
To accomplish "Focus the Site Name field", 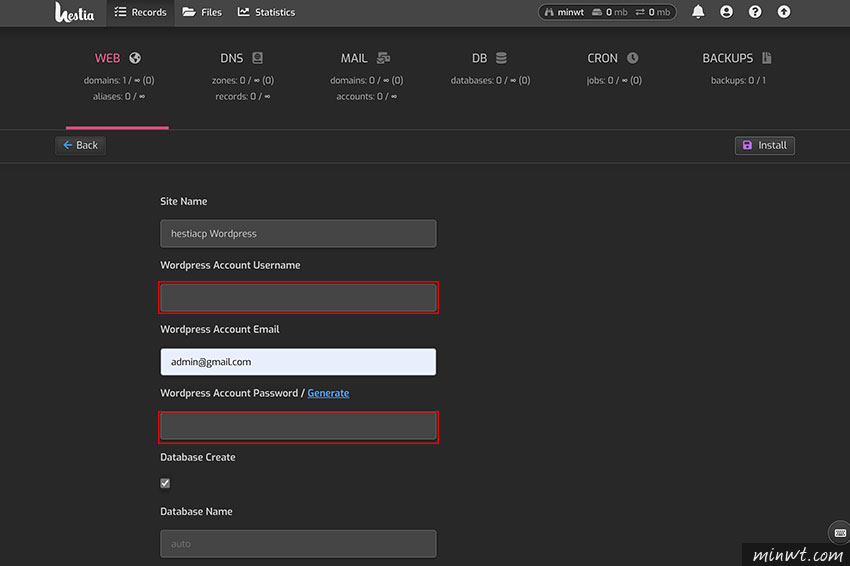I will [298, 234].
